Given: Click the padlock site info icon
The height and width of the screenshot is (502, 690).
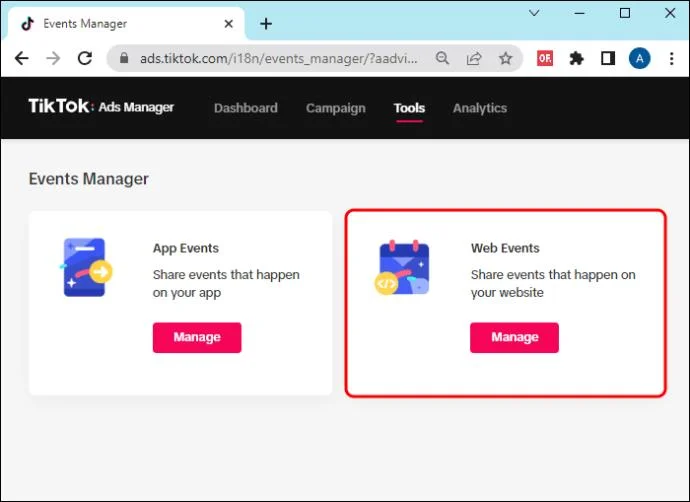Looking at the screenshot, I should [x=124, y=58].
